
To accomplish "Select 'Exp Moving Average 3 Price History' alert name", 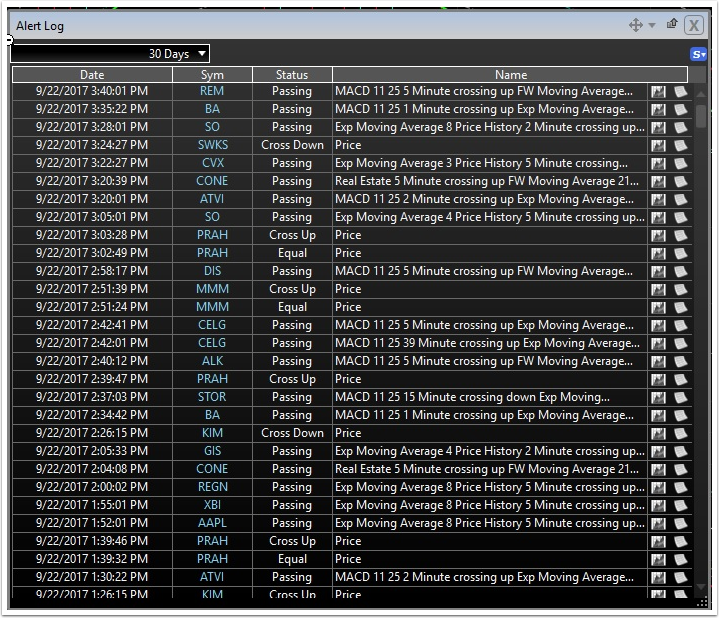I will tap(481, 163).
